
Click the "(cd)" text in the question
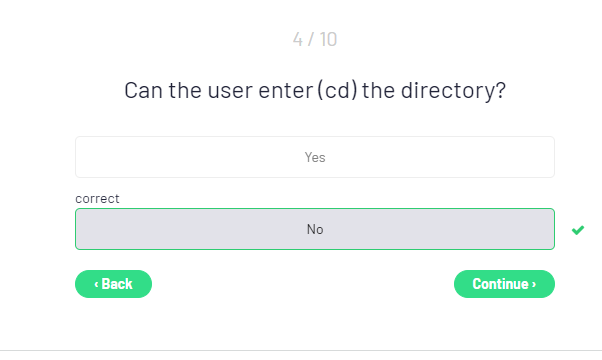[x=337, y=91]
